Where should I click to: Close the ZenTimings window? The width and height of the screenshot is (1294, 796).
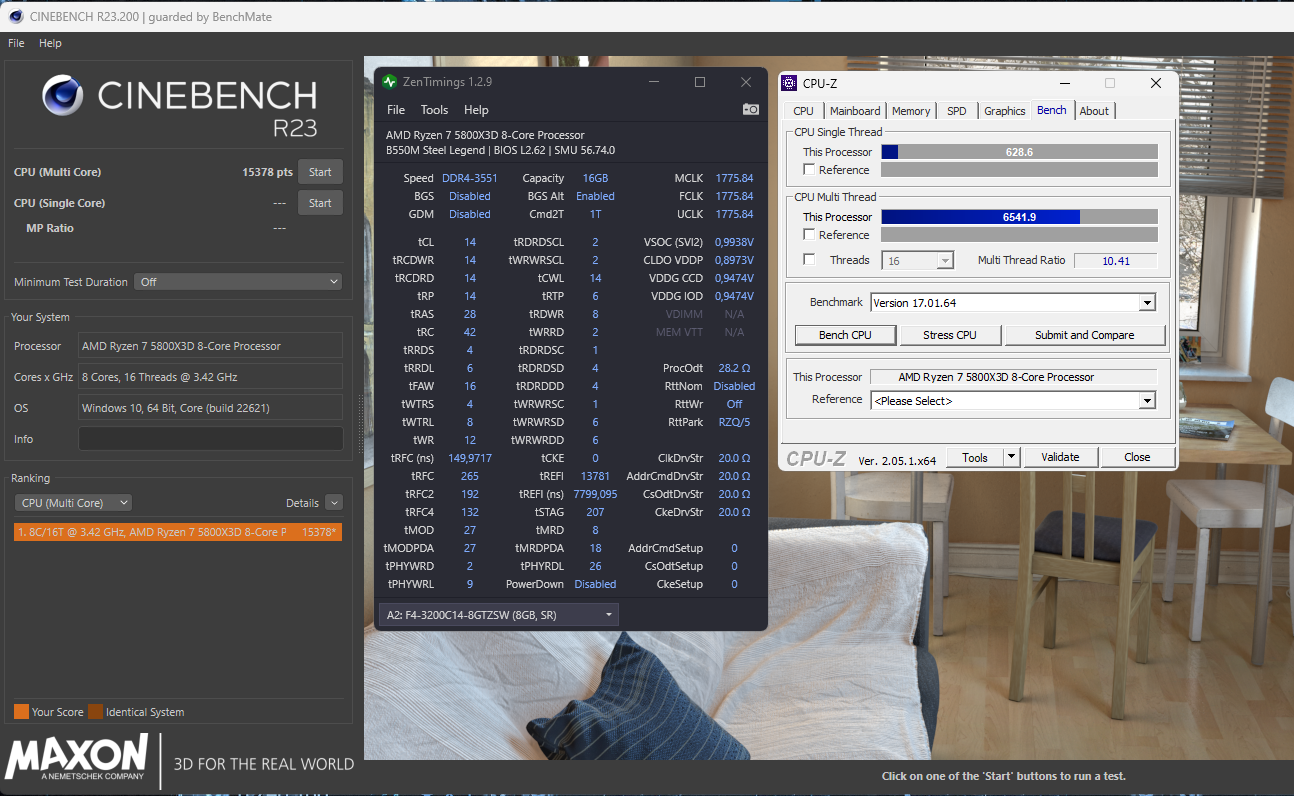pos(746,82)
